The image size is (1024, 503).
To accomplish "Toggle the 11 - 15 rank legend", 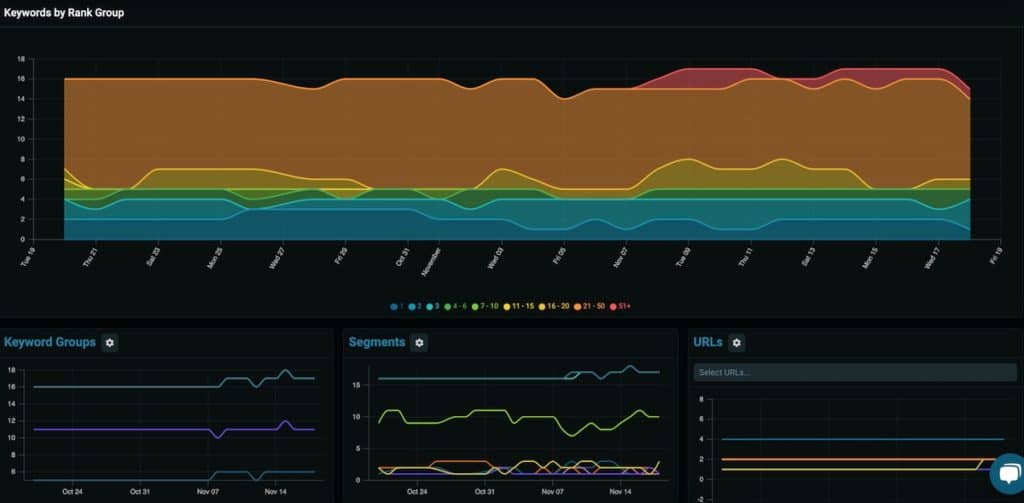I will click(519, 306).
